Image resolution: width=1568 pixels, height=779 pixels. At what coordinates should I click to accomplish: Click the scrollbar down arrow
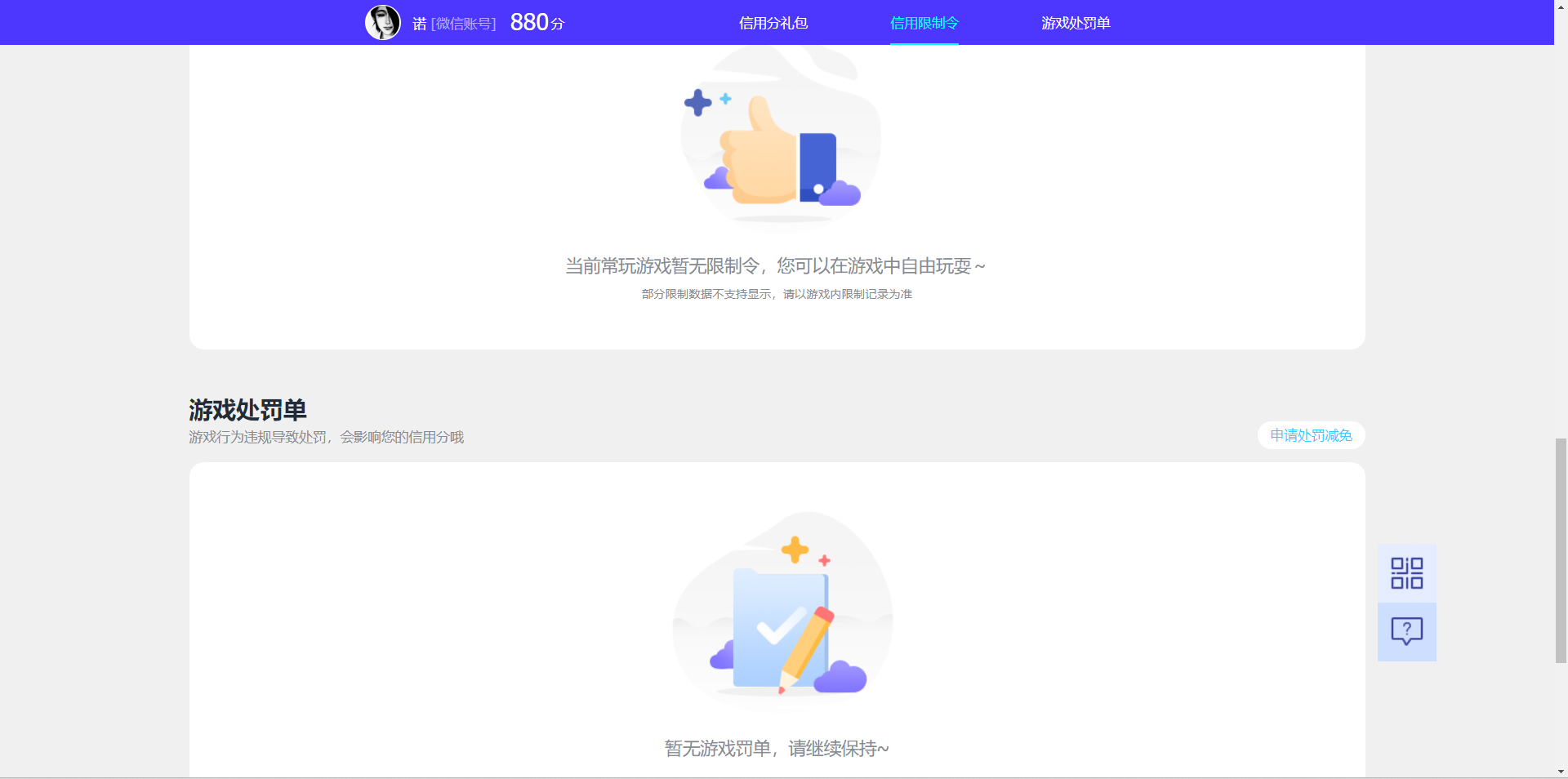(x=1561, y=772)
